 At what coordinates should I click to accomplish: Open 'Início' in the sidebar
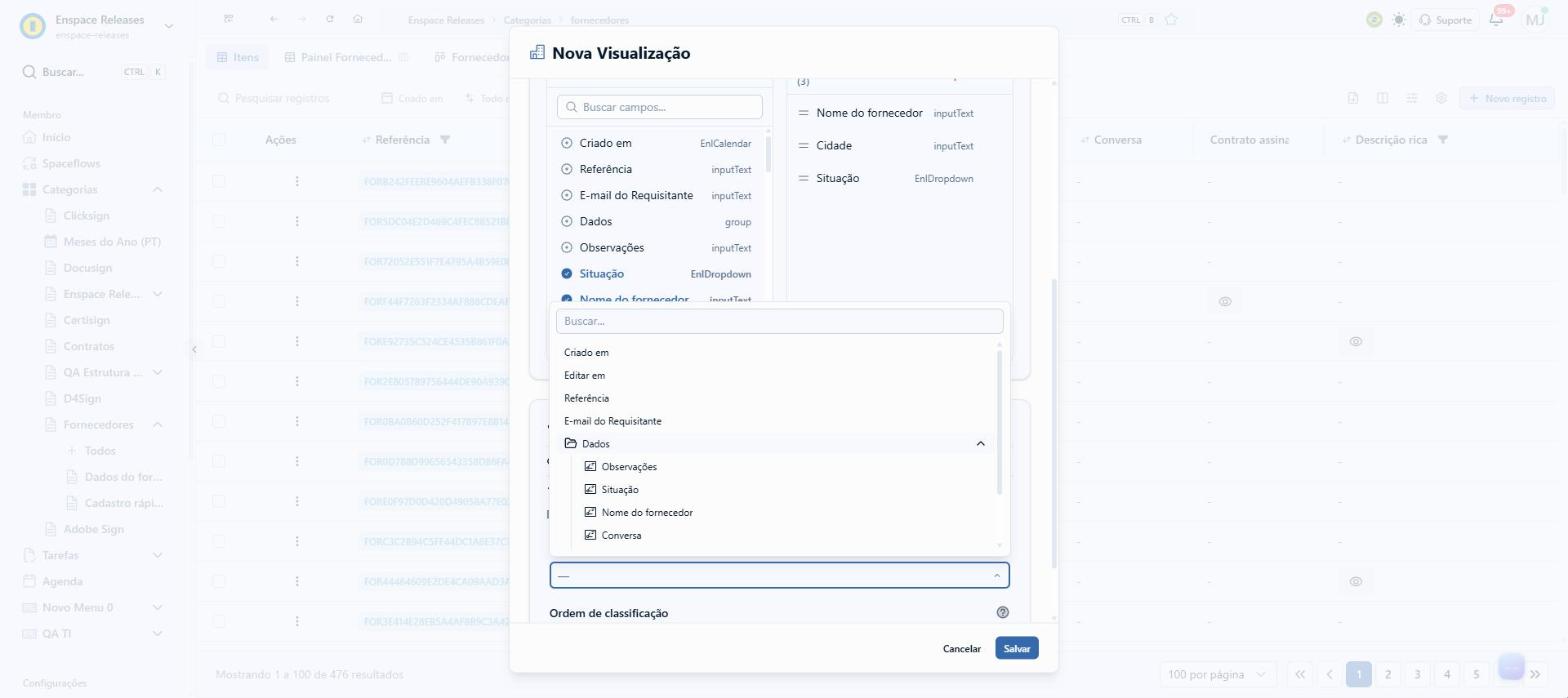click(56, 137)
